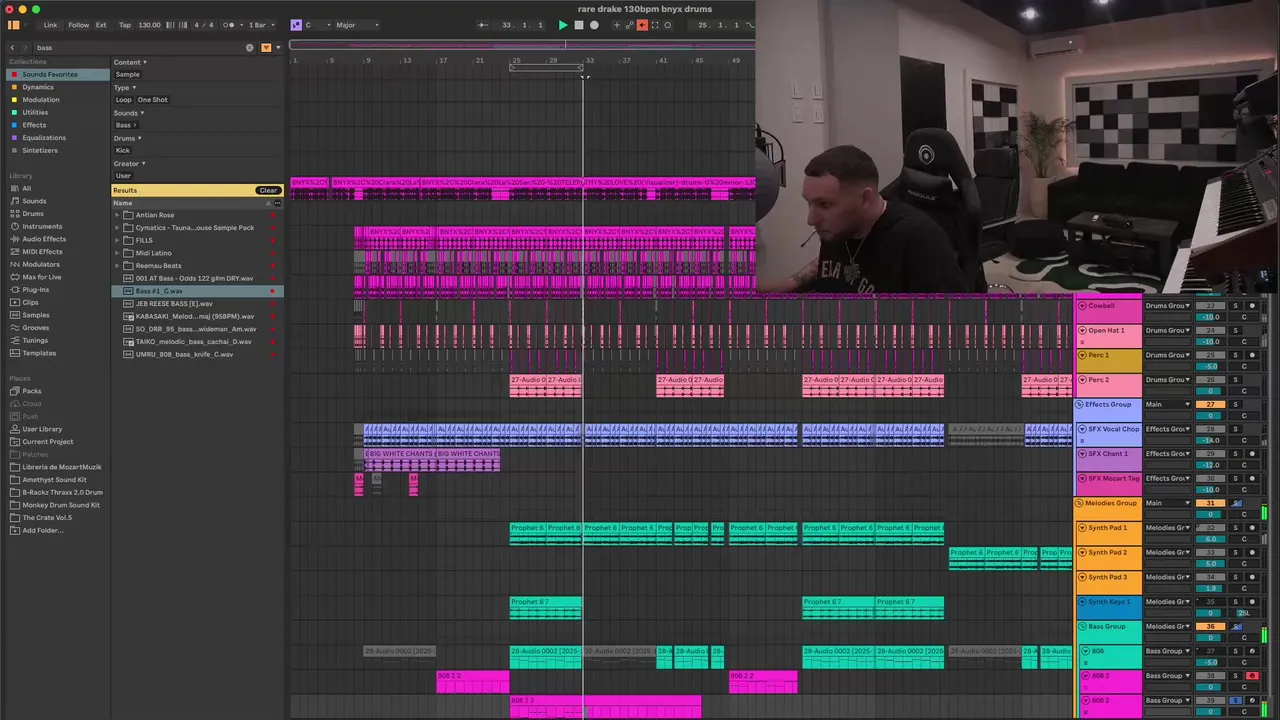
Task: Toggle the Link button
Action: (50, 25)
